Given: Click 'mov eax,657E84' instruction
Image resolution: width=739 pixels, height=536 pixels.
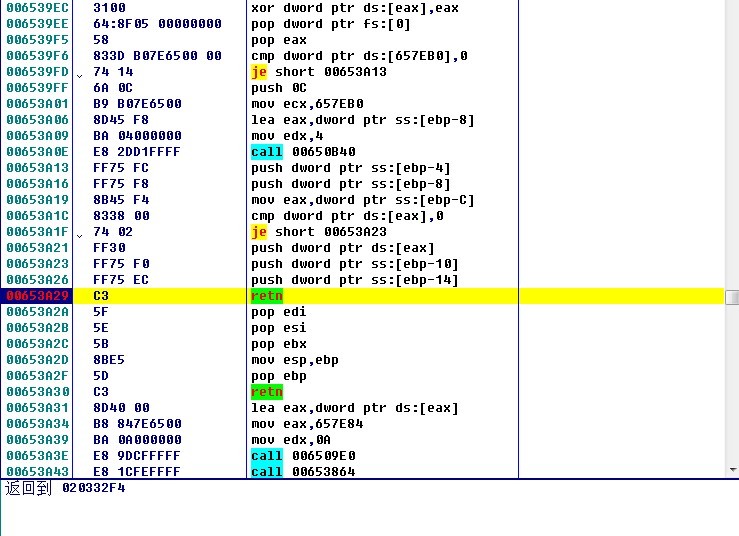Looking at the screenshot, I should 307,424.
